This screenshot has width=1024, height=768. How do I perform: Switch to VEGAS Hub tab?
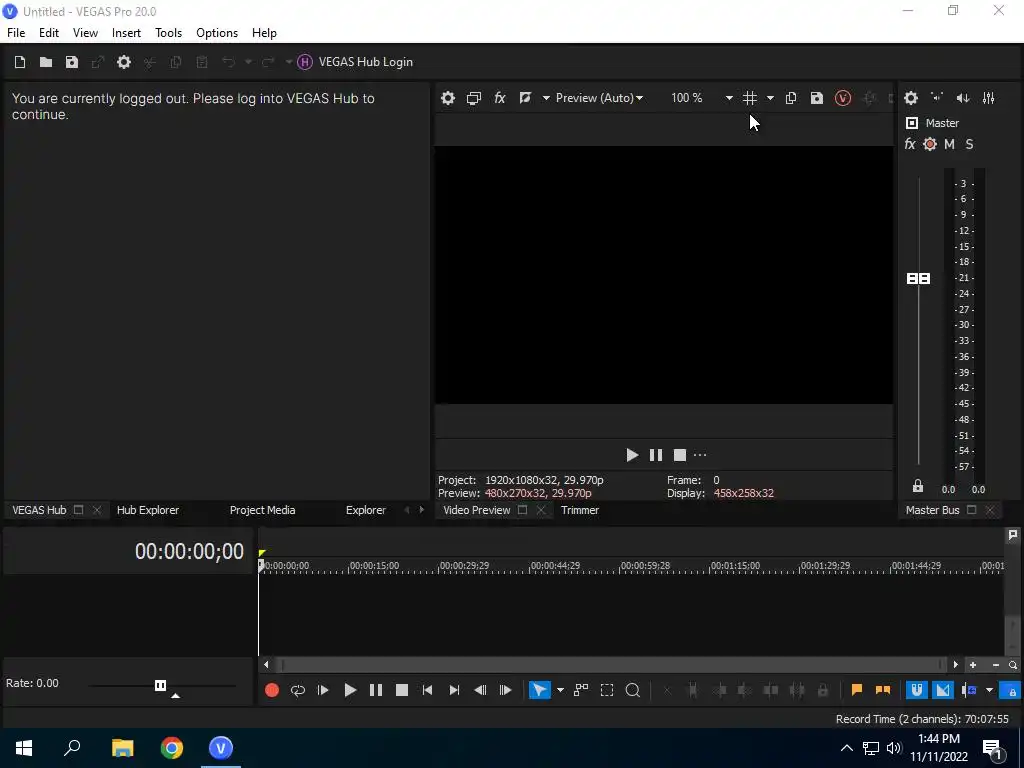click(39, 510)
